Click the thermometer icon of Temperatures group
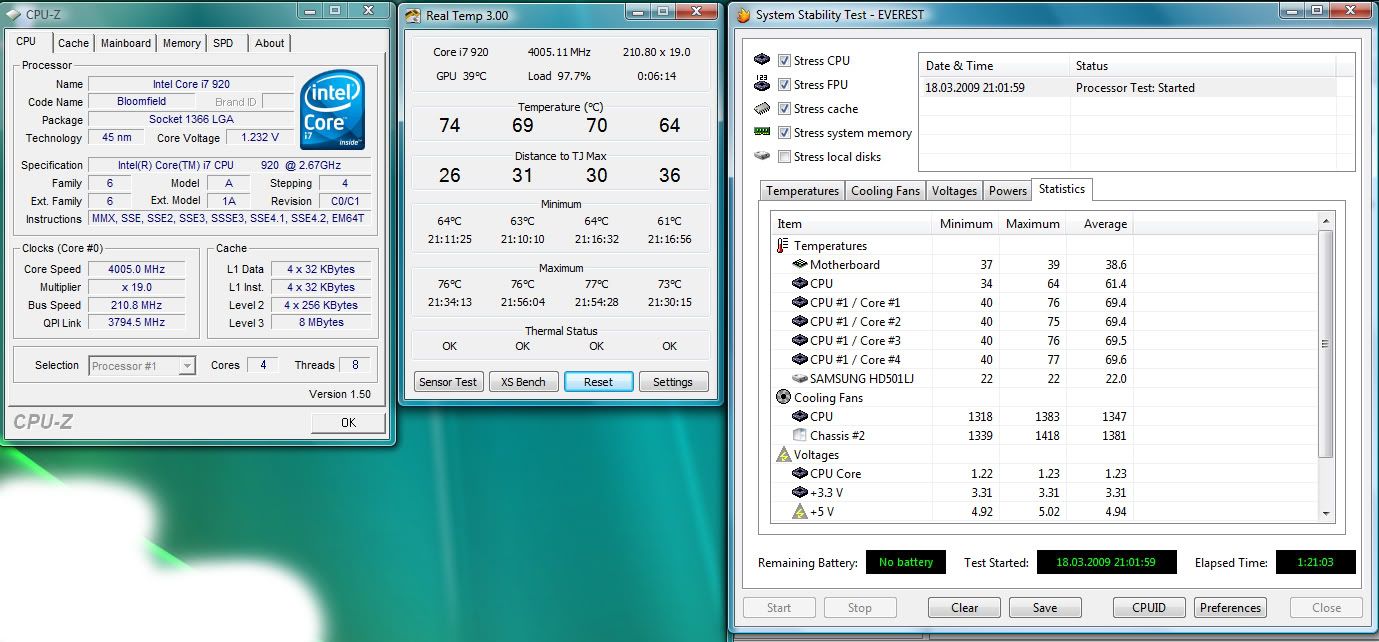1379x642 pixels. 783,245
